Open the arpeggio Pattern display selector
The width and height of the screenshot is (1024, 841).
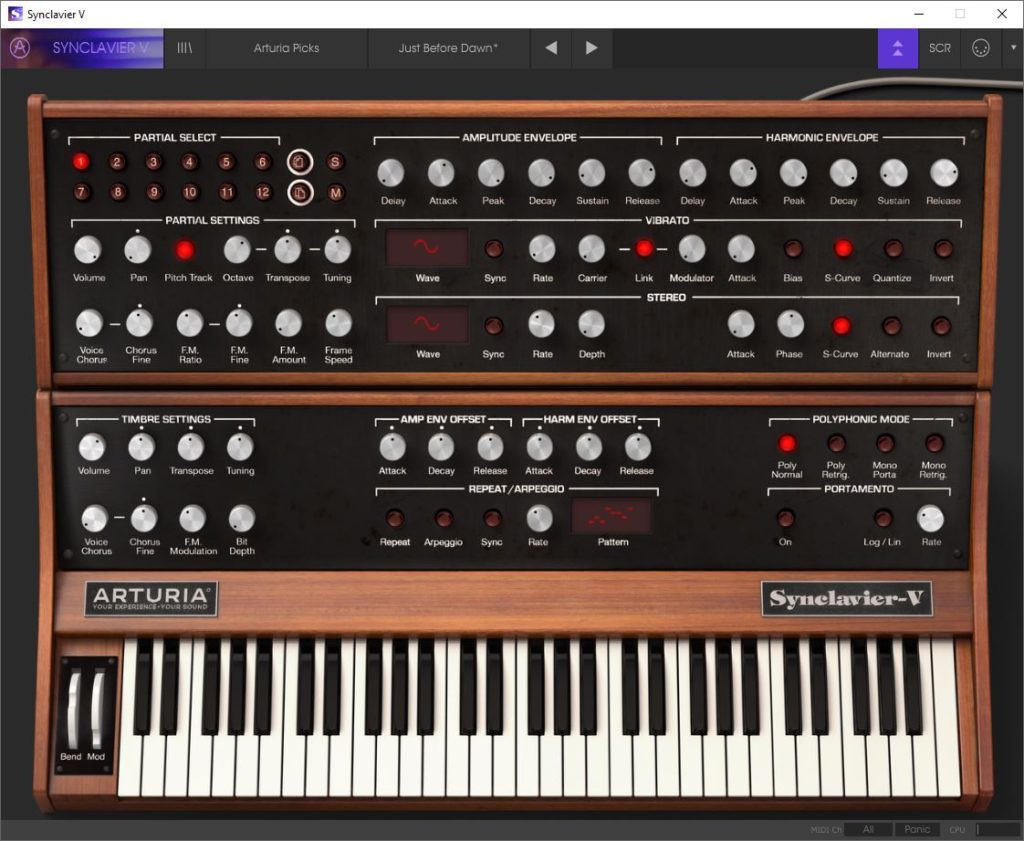(612, 516)
